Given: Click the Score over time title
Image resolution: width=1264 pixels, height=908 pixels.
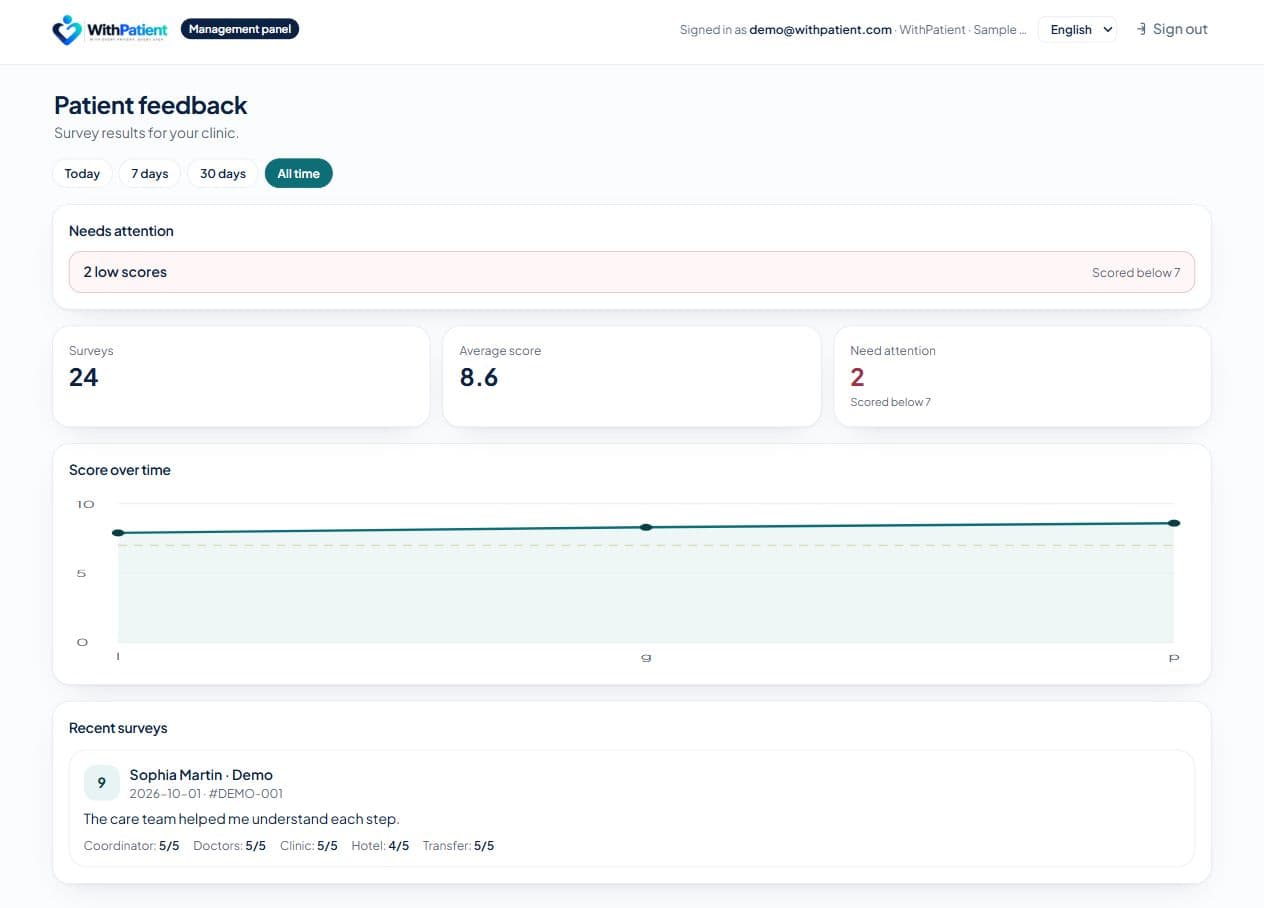Looking at the screenshot, I should [120, 470].
